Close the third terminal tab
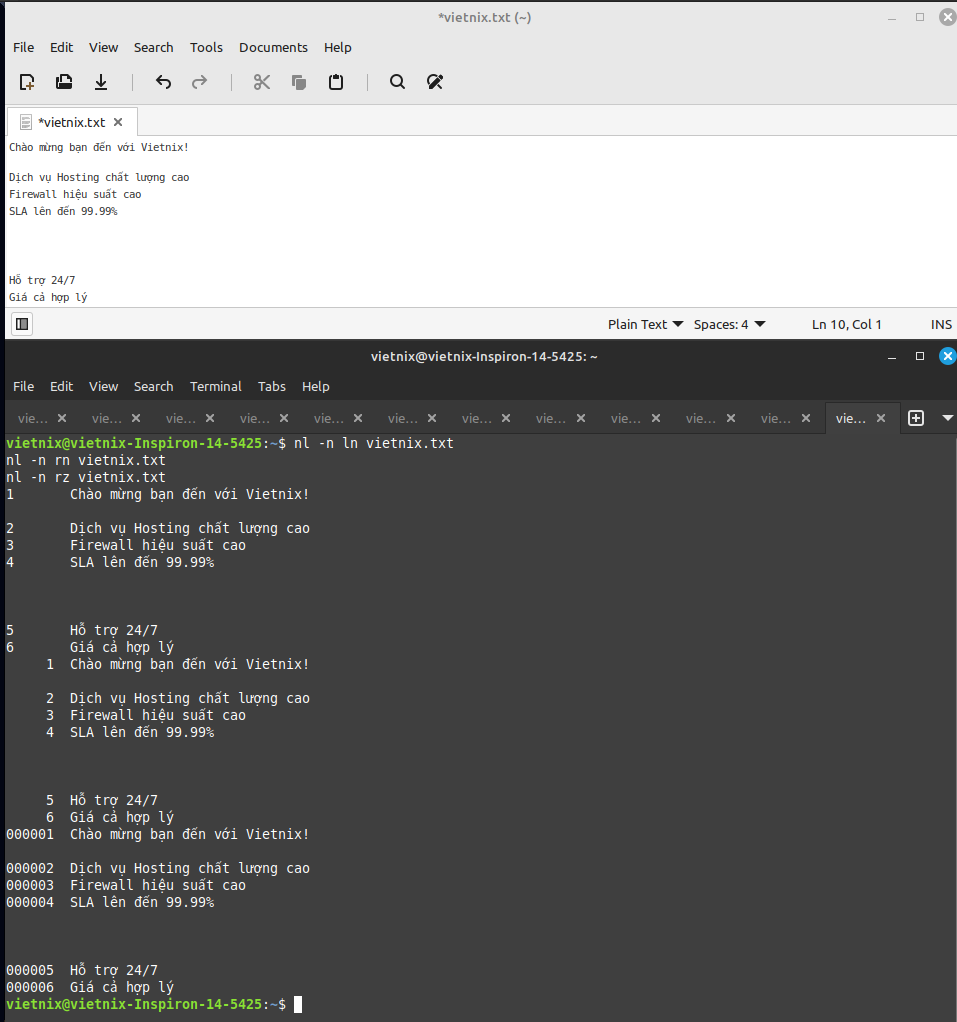Viewport: 957px width, 1022px height. 210,418
